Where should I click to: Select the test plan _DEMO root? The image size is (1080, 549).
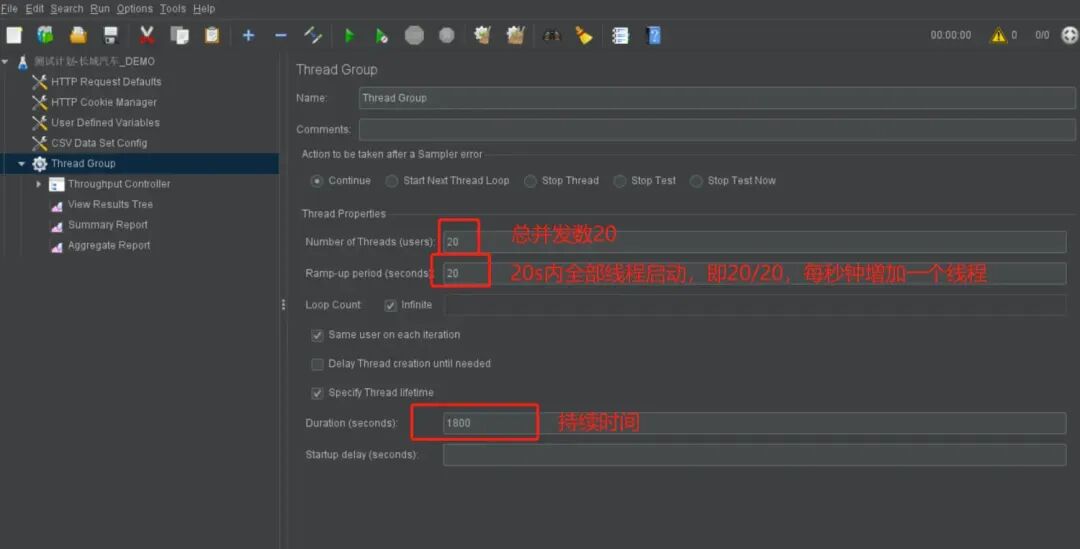click(x=94, y=61)
